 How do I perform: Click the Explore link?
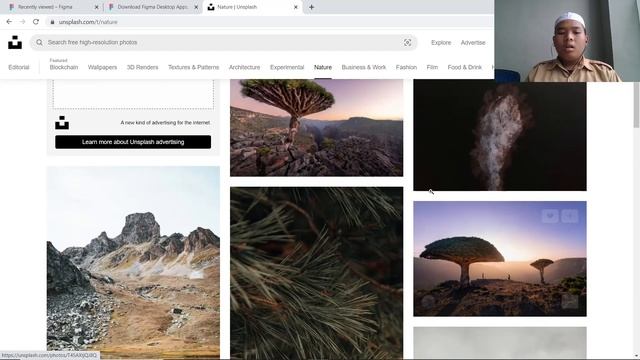click(x=441, y=42)
